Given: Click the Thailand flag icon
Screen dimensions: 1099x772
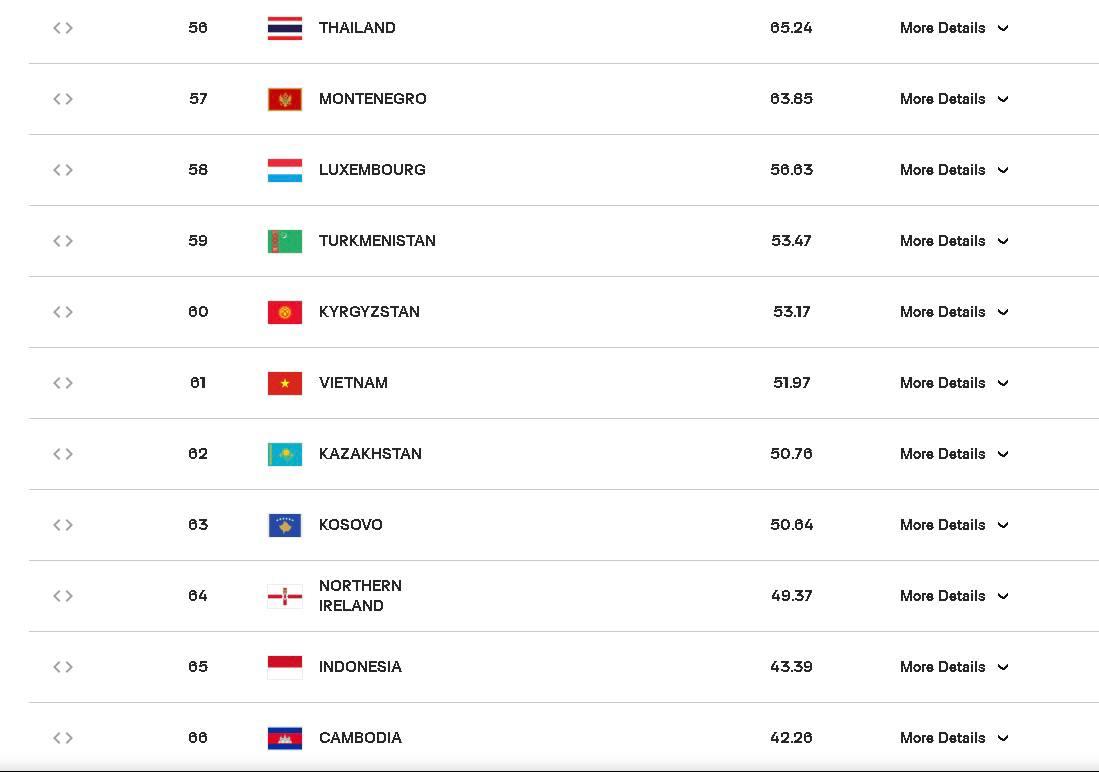Looking at the screenshot, I should [x=285, y=28].
